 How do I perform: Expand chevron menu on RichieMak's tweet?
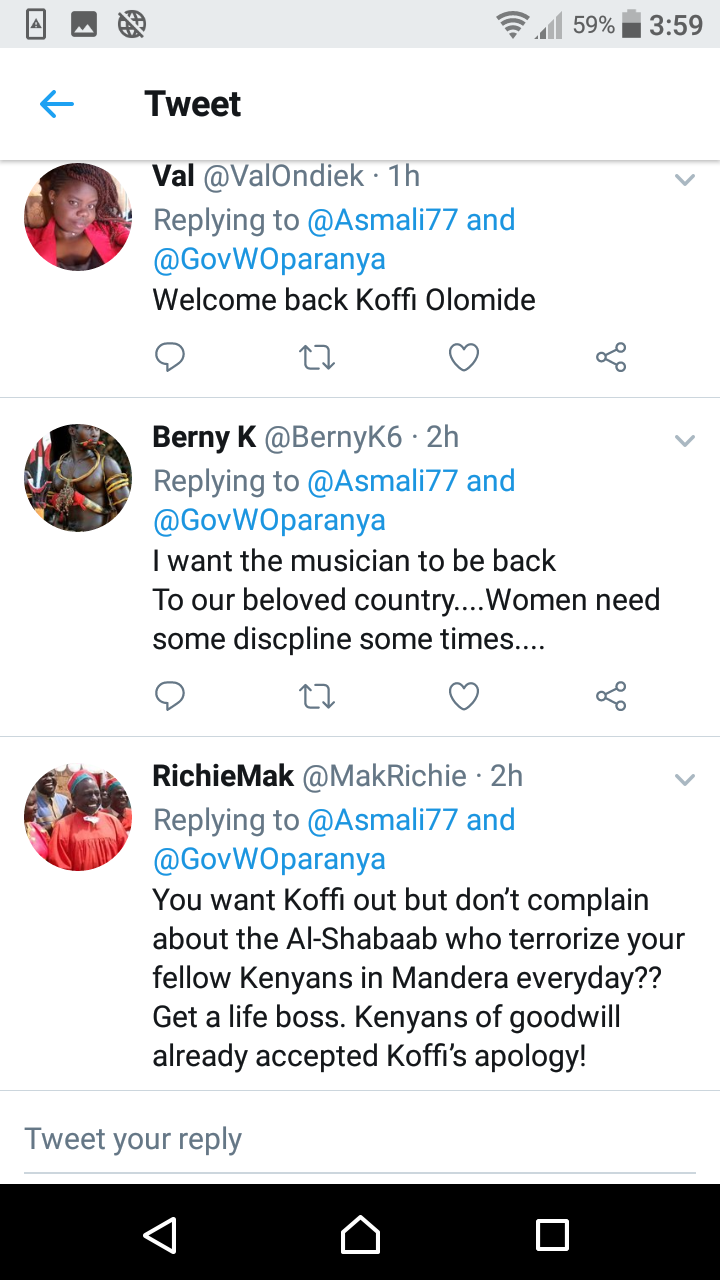click(x=685, y=780)
